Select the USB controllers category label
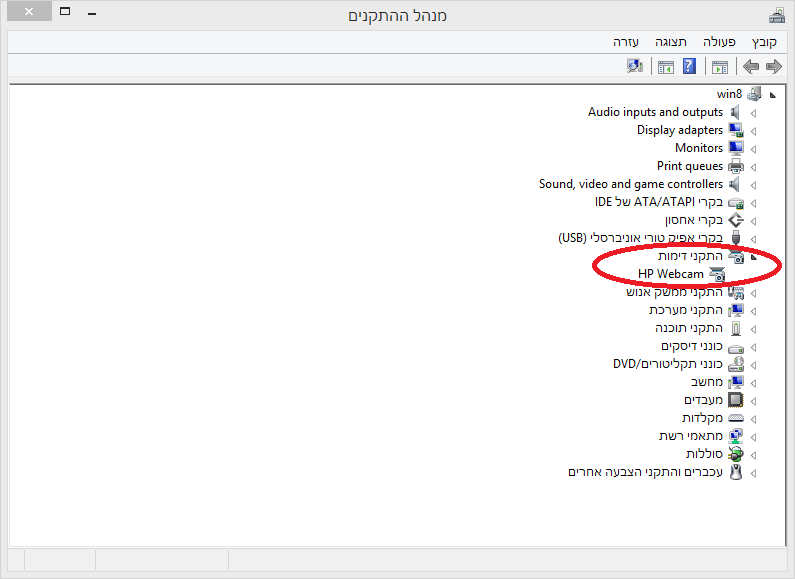Viewport: 795px width, 579px height. [x=640, y=238]
